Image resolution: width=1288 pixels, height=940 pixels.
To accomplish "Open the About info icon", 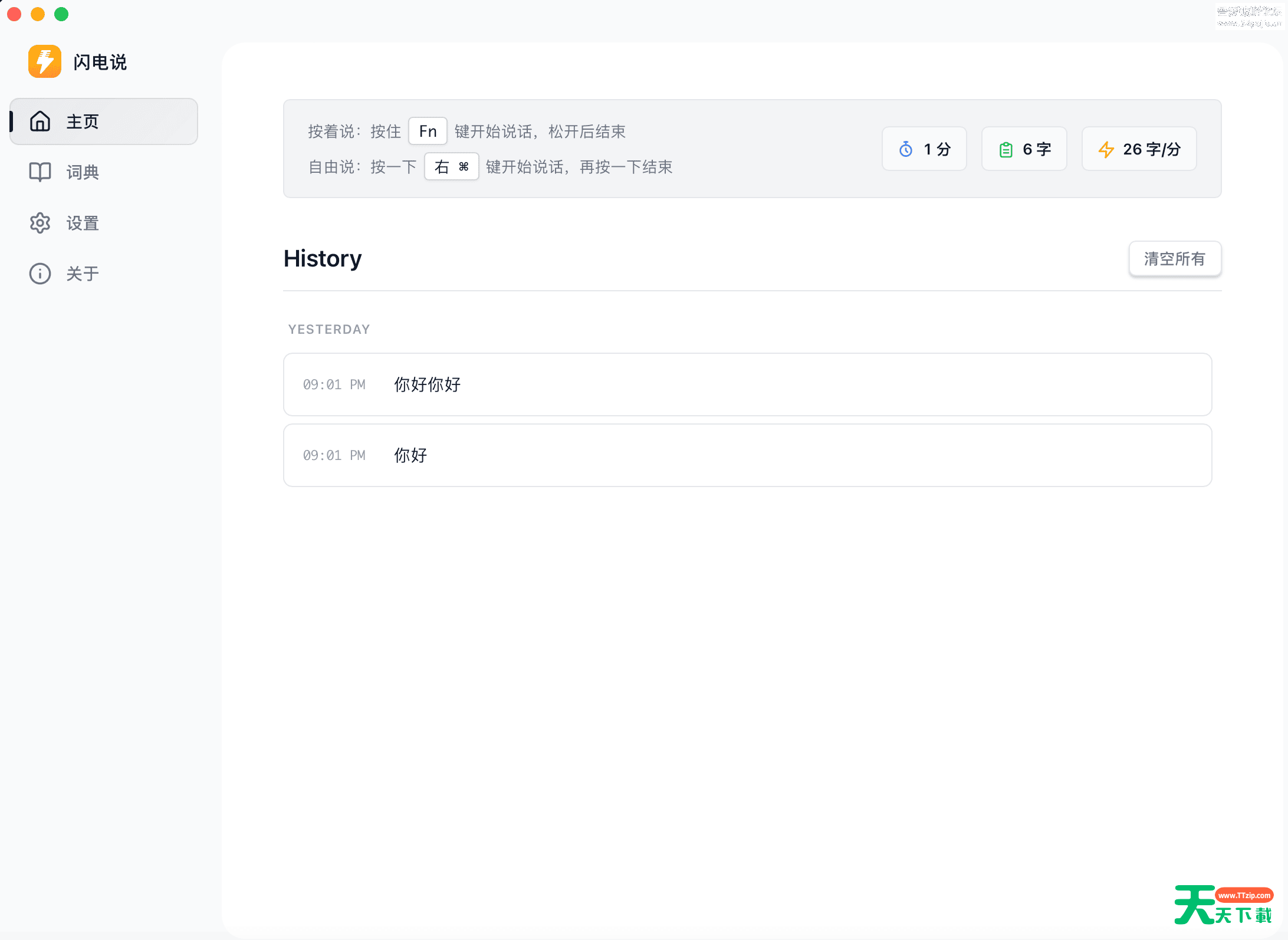I will 40,274.
